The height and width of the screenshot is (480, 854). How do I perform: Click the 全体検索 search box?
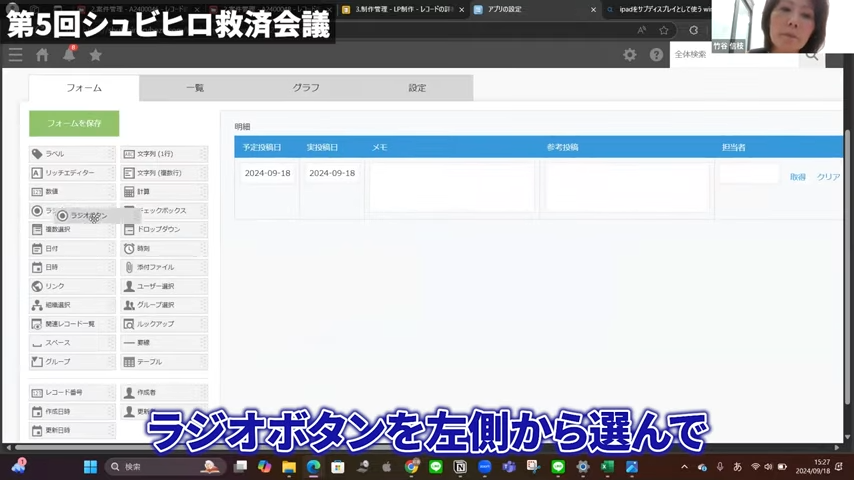point(734,54)
